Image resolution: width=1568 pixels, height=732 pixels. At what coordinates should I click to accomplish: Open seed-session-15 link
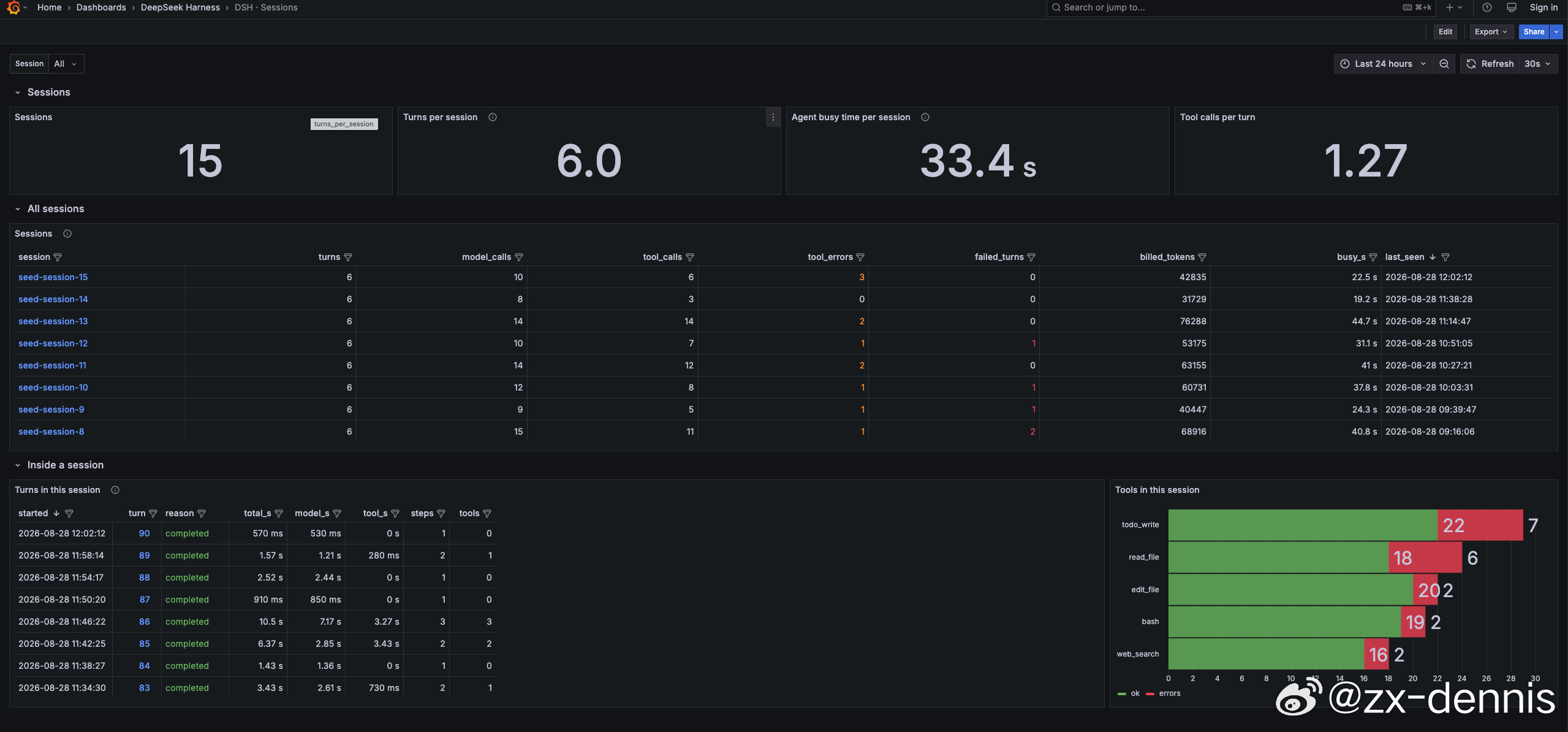pos(53,277)
